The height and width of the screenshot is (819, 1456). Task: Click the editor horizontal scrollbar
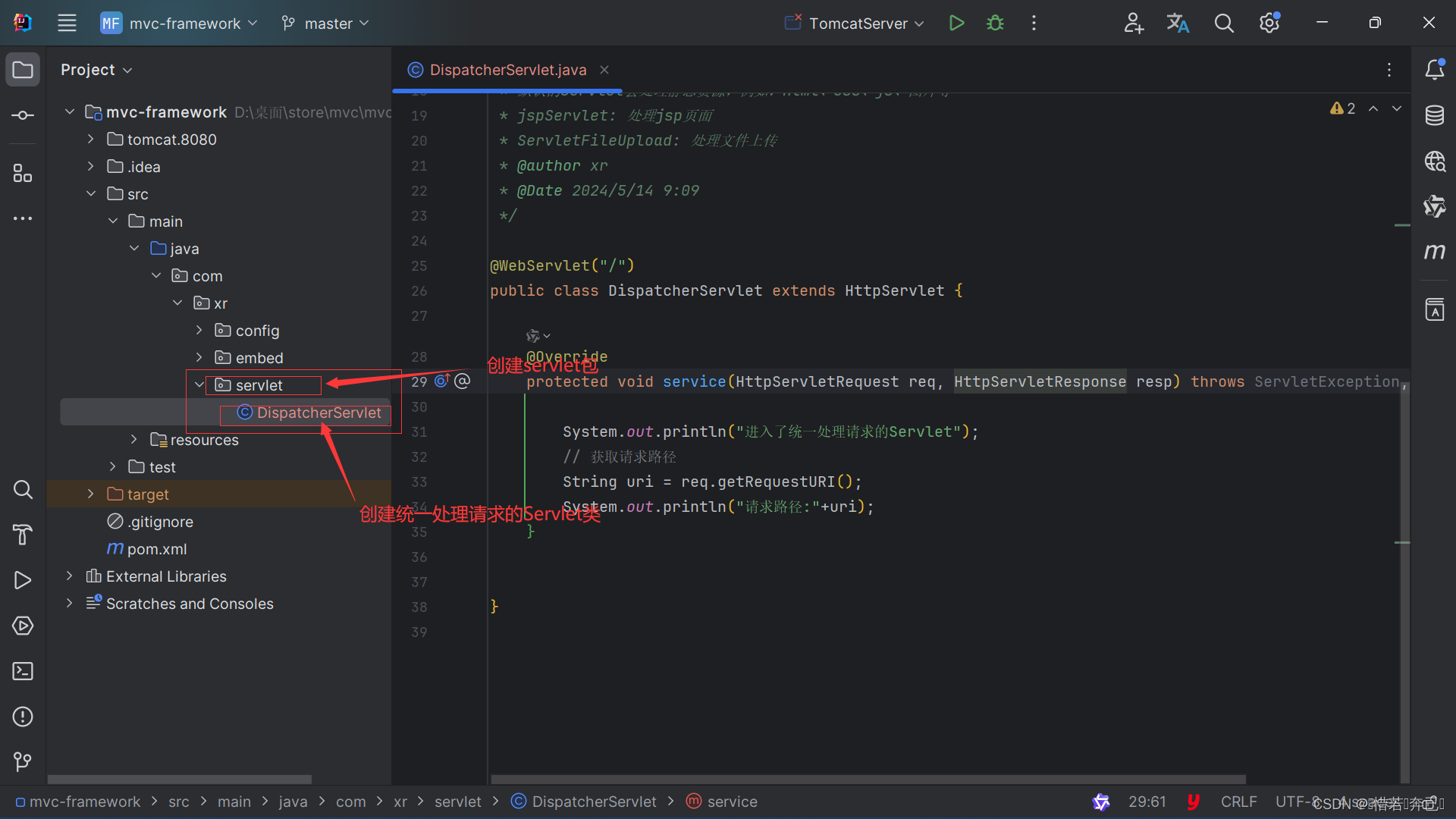coord(868,779)
